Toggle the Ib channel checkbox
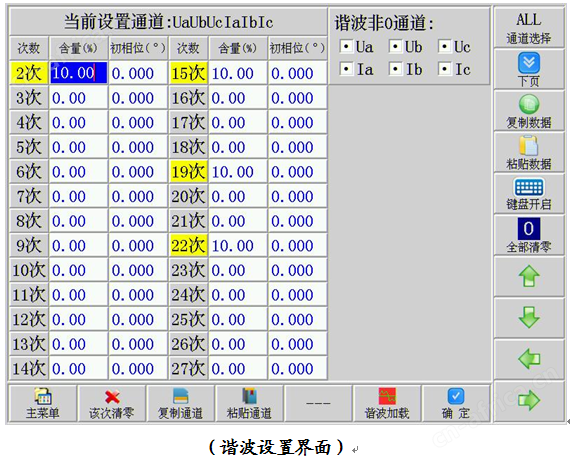The image size is (570, 458). tap(395, 68)
